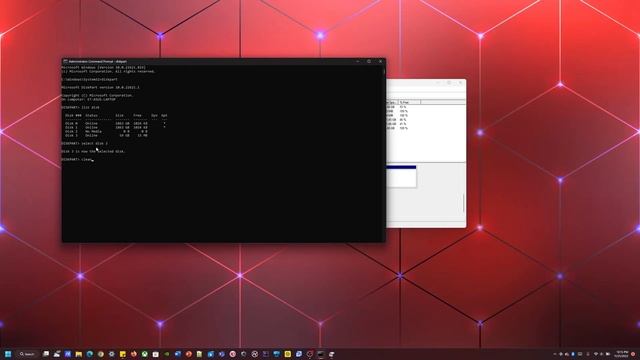This screenshot has width=640, height=360.
Task: Minimize the Command Prompt window
Action: pyautogui.click(x=358, y=61)
